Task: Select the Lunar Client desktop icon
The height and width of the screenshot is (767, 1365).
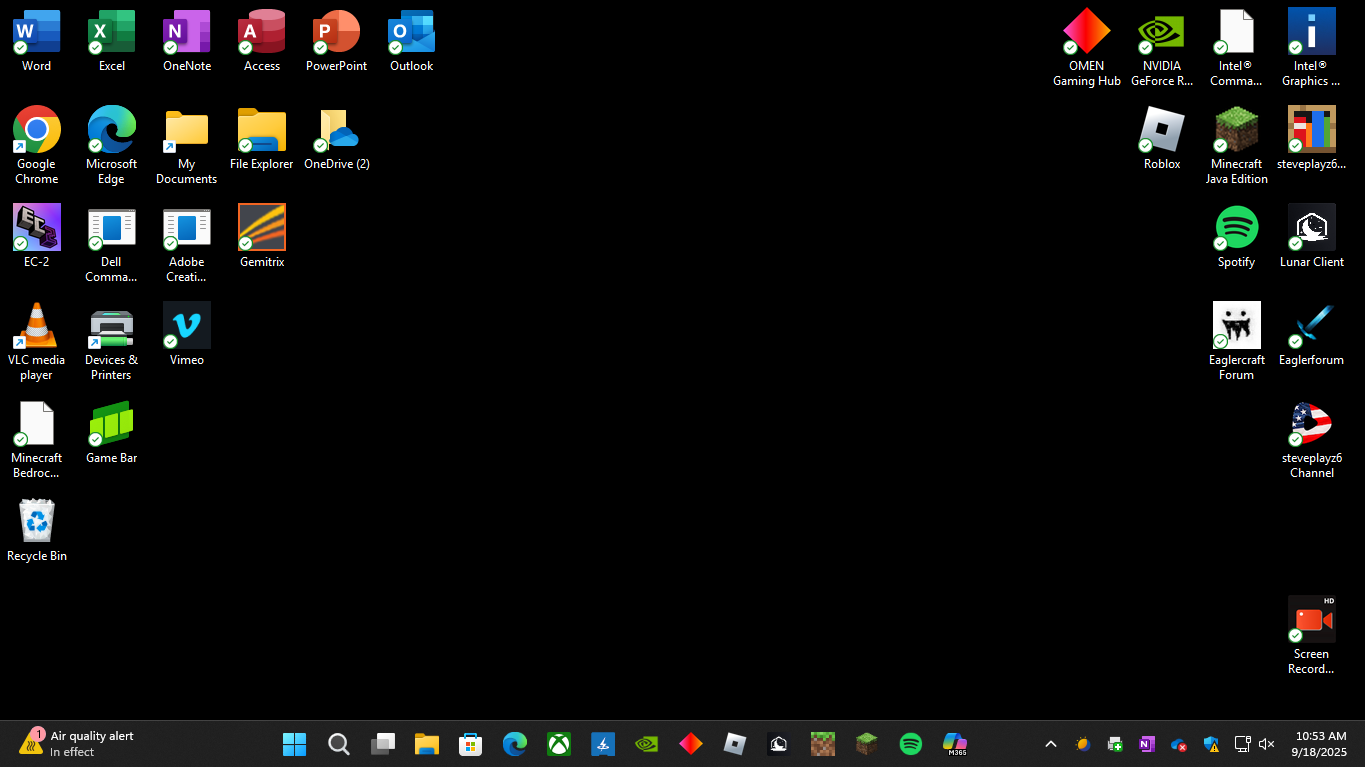Action: 1311,228
